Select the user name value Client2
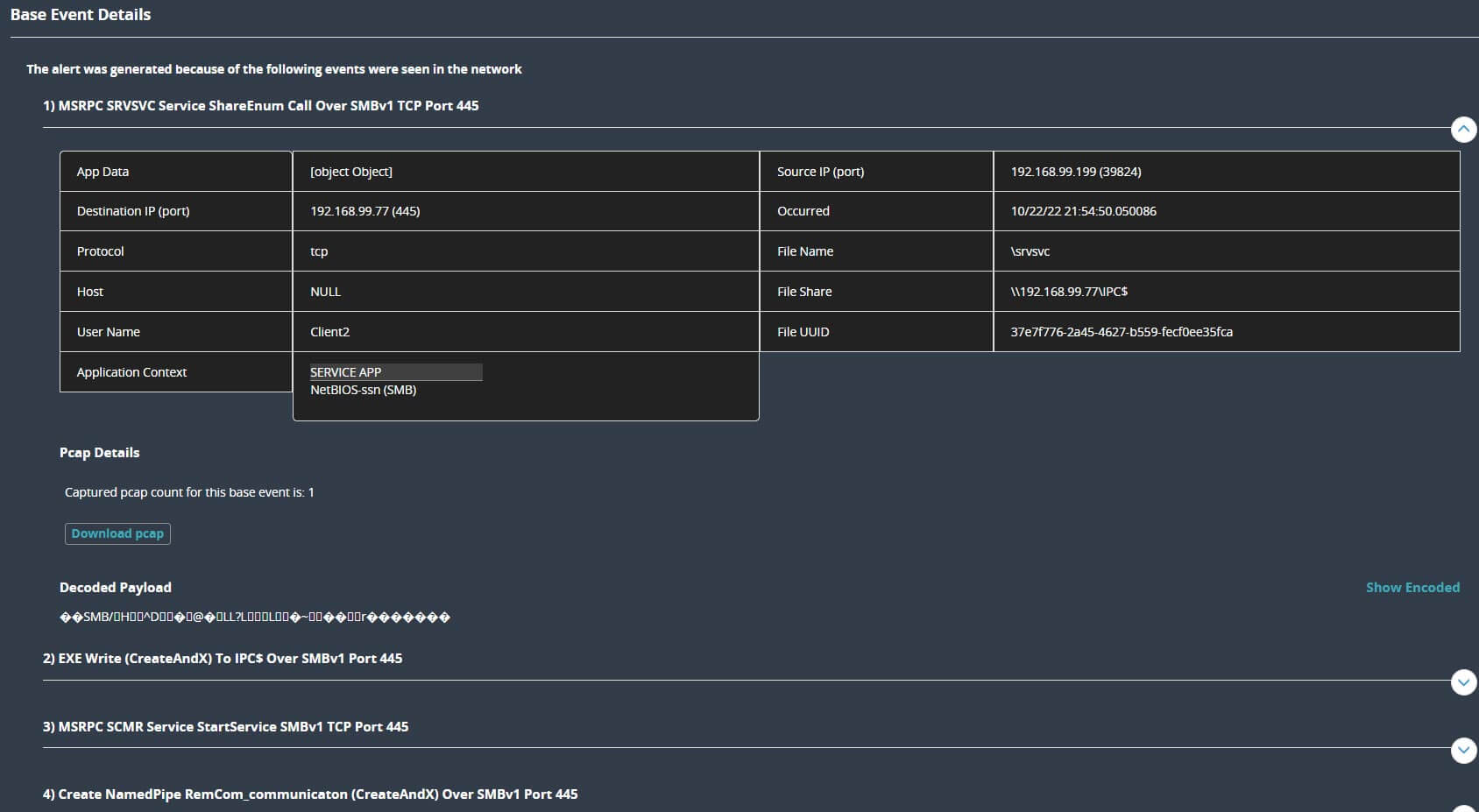This screenshot has height=812, width=1479. tap(329, 332)
